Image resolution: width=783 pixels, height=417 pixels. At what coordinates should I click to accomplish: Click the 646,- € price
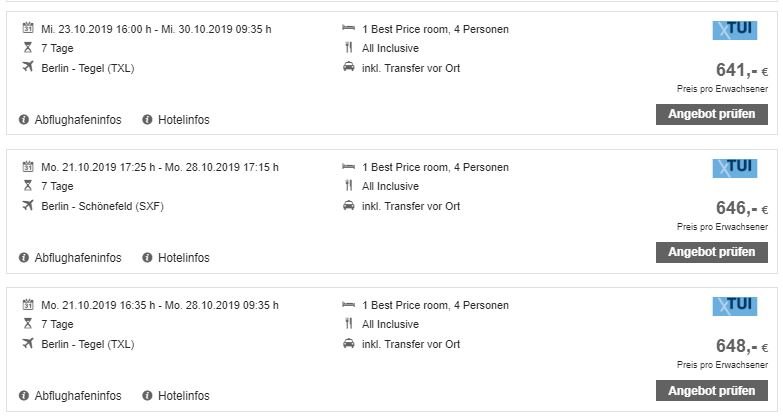coord(742,208)
